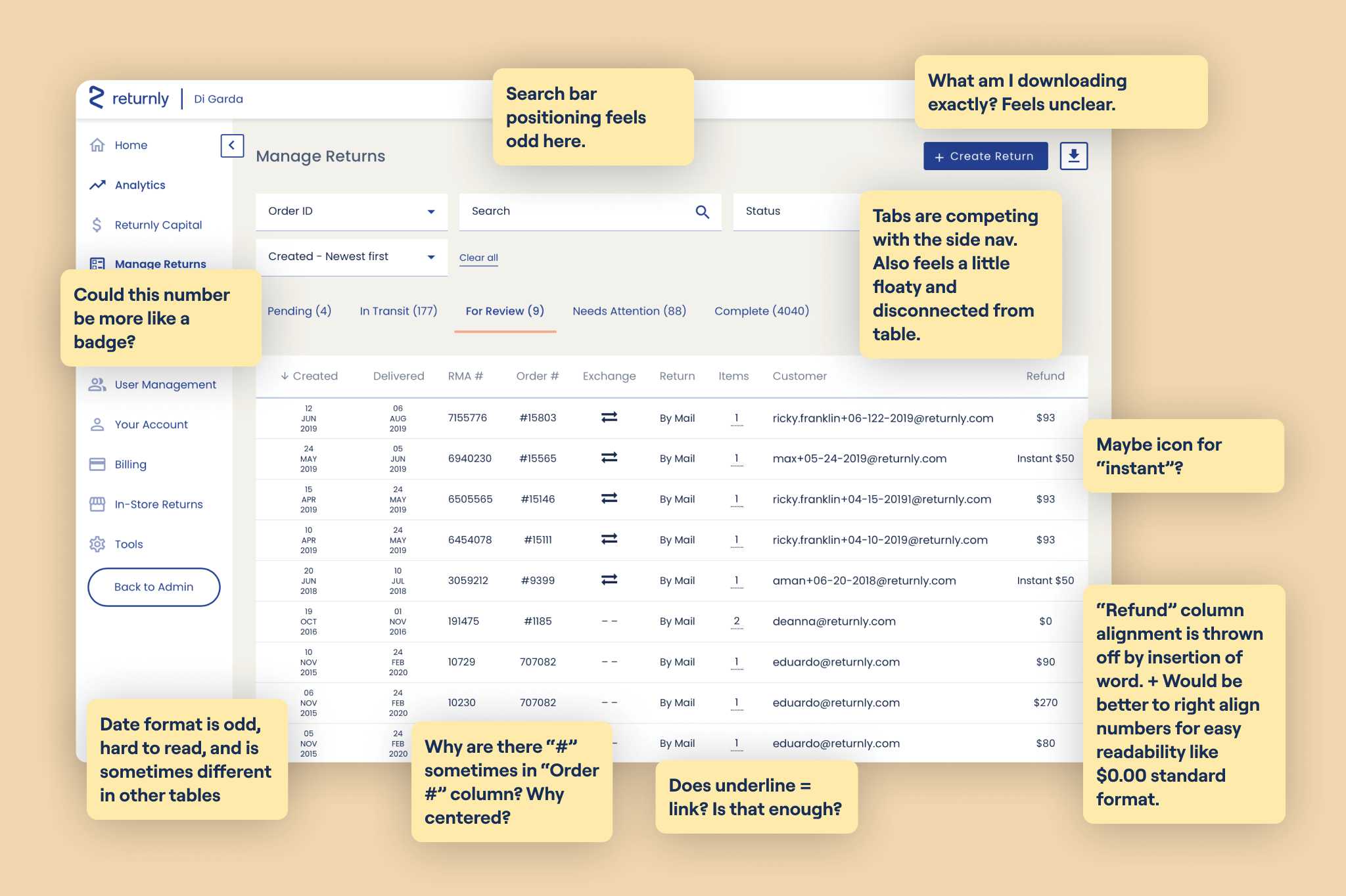1346x896 pixels.
Task: Click RMA number 7155776
Action: tap(467, 418)
